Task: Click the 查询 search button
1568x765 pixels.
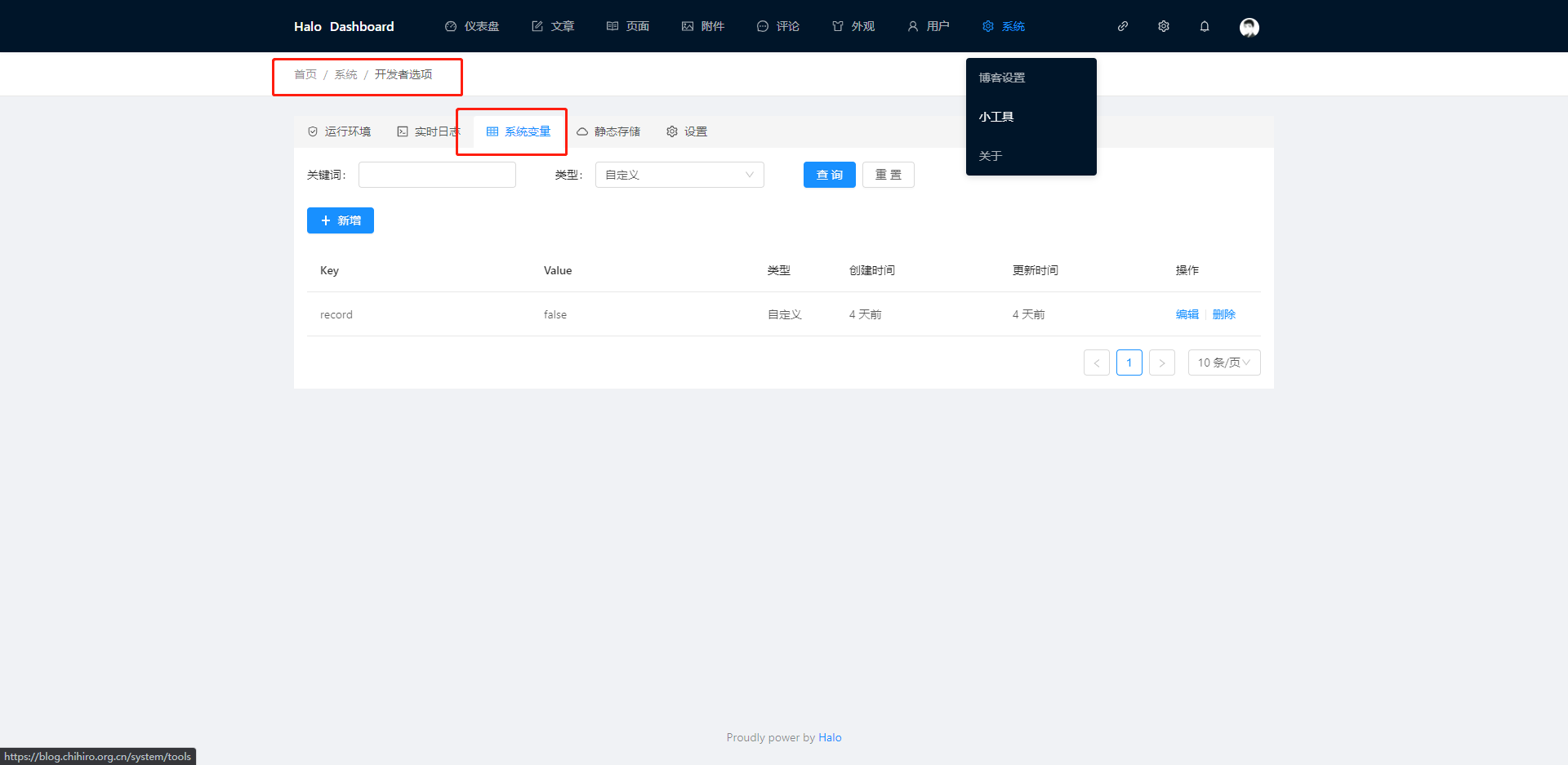Action: 829,174
